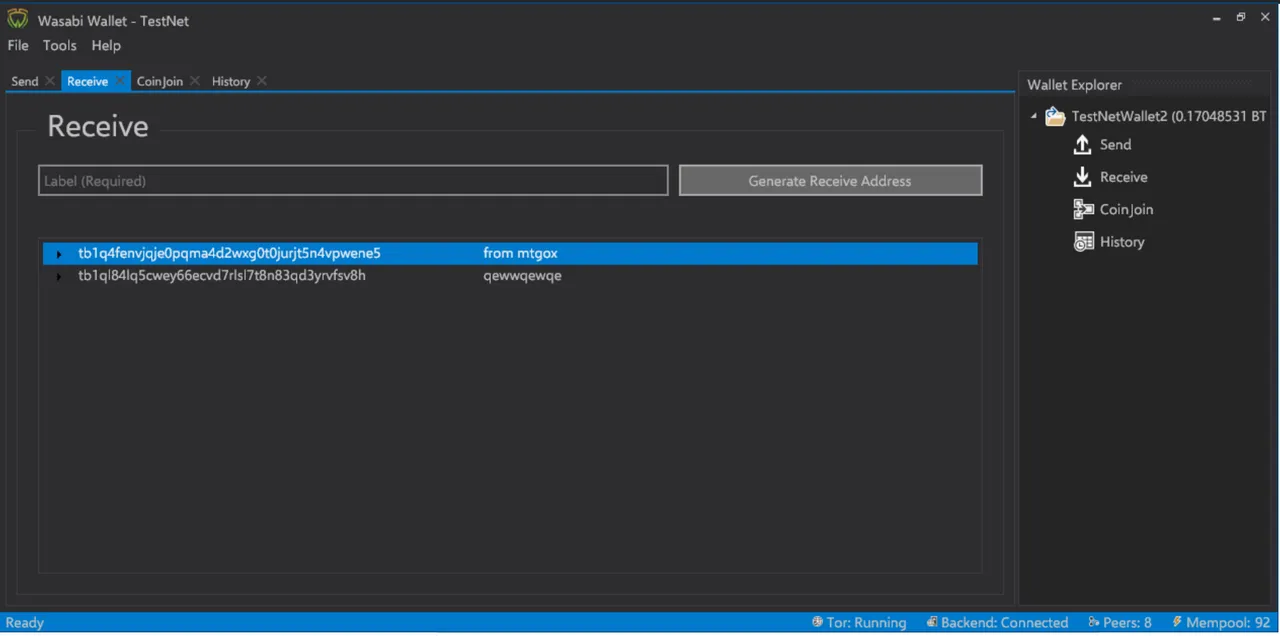Click the Backend connection status icon
This screenshot has width=1280, height=636.
point(932,622)
